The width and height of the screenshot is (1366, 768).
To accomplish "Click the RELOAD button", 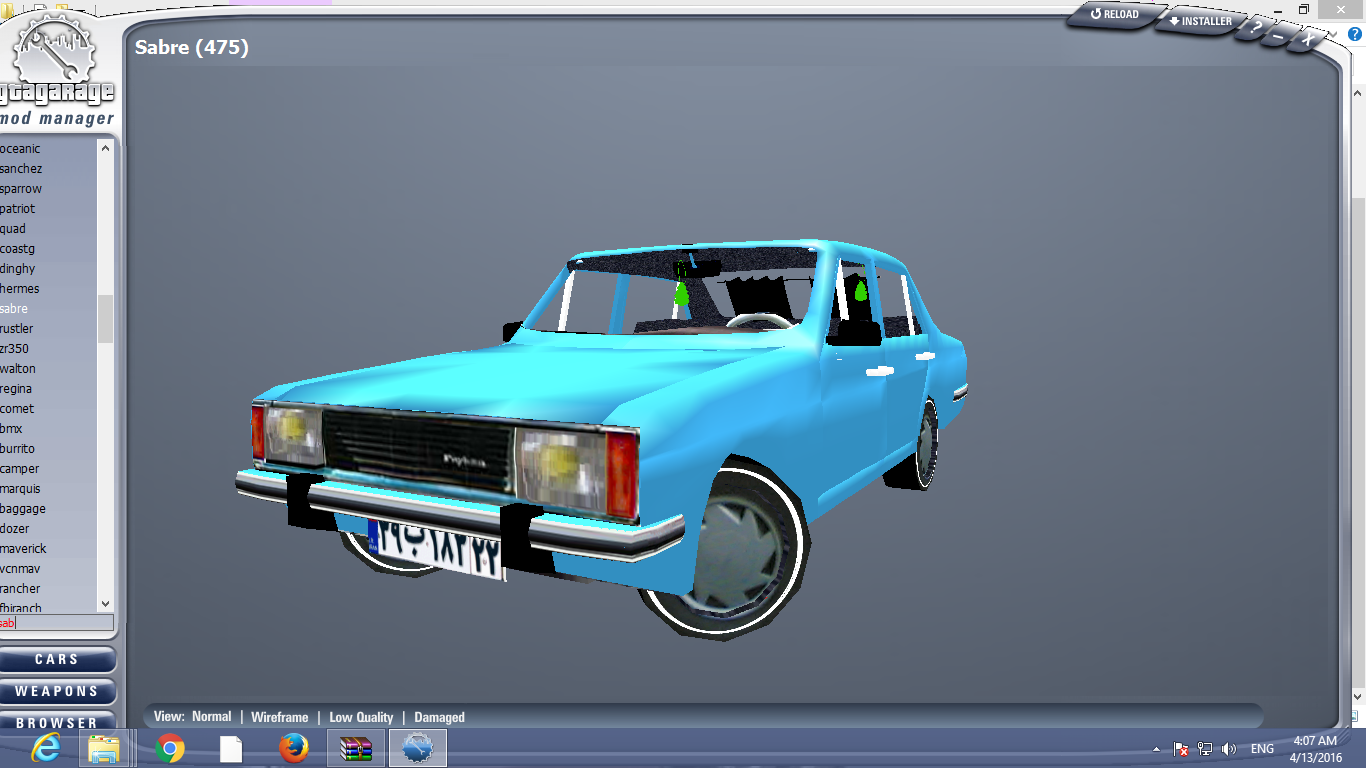I will click(1114, 15).
